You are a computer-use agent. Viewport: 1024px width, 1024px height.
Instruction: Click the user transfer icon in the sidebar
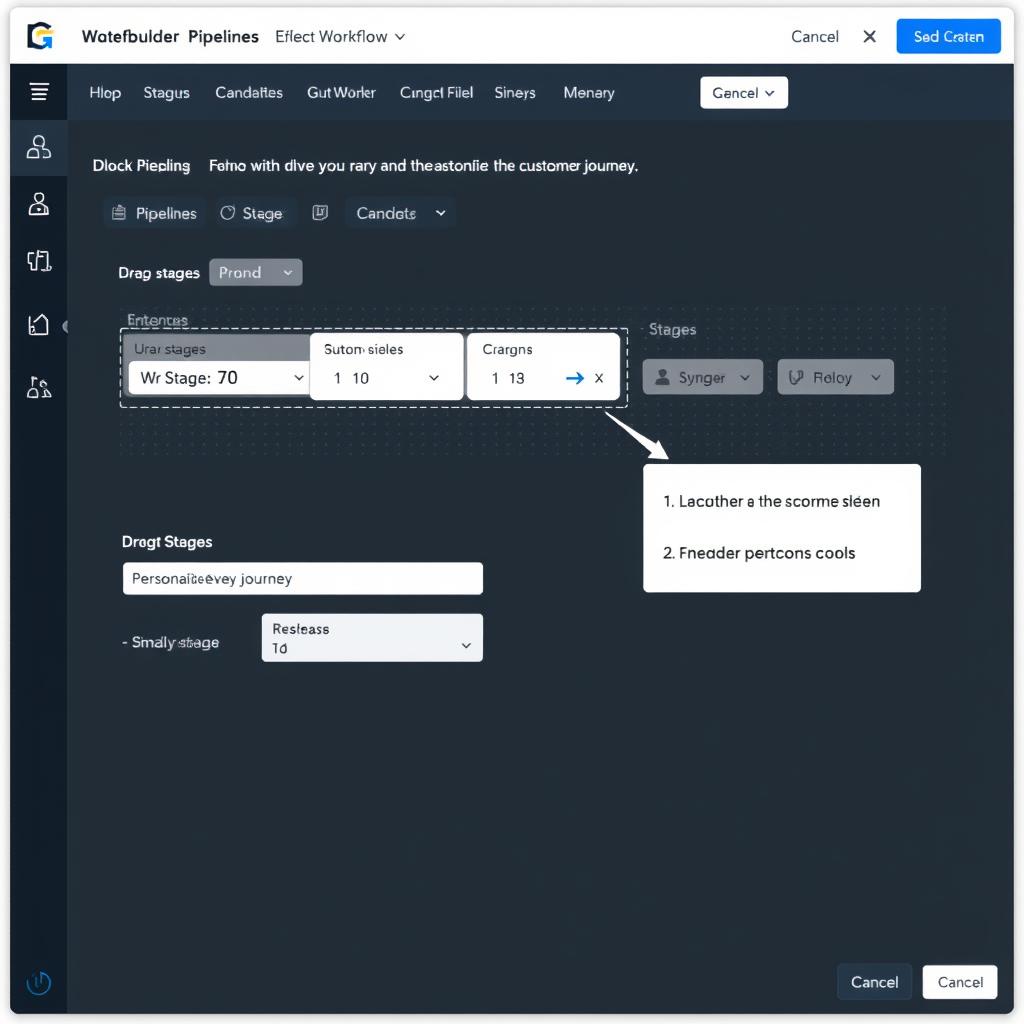(38, 387)
